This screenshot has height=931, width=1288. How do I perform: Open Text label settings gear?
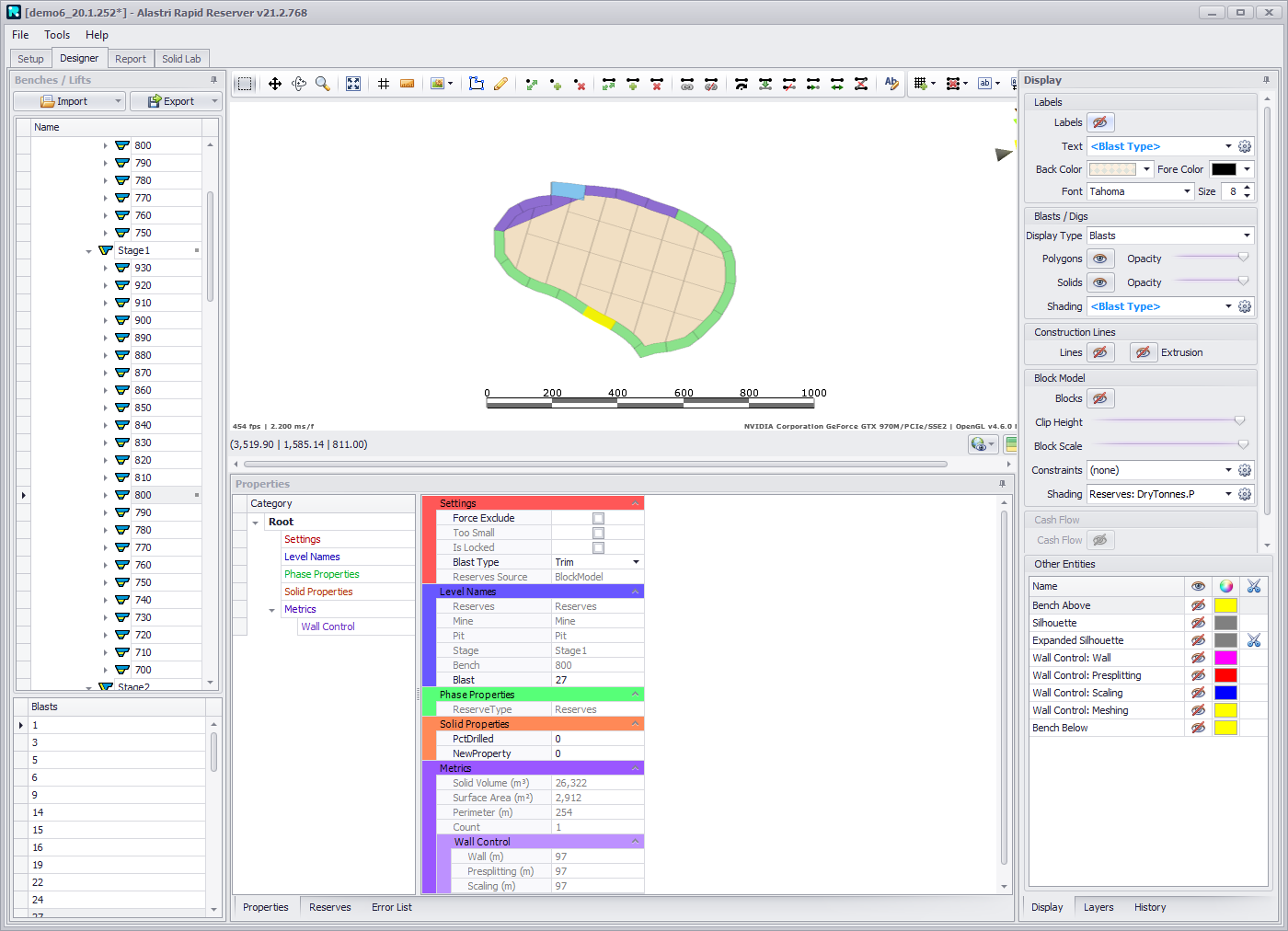tap(1245, 146)
